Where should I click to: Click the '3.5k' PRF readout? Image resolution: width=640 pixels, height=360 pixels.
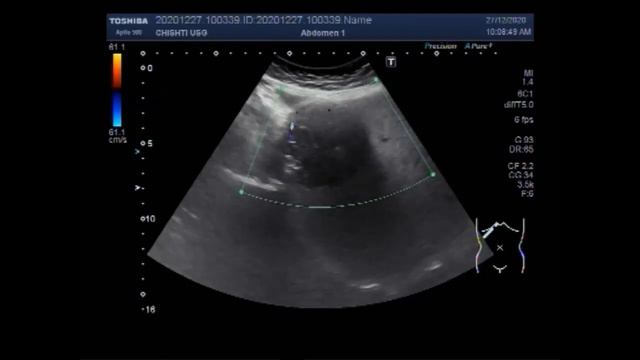[525, 184]
